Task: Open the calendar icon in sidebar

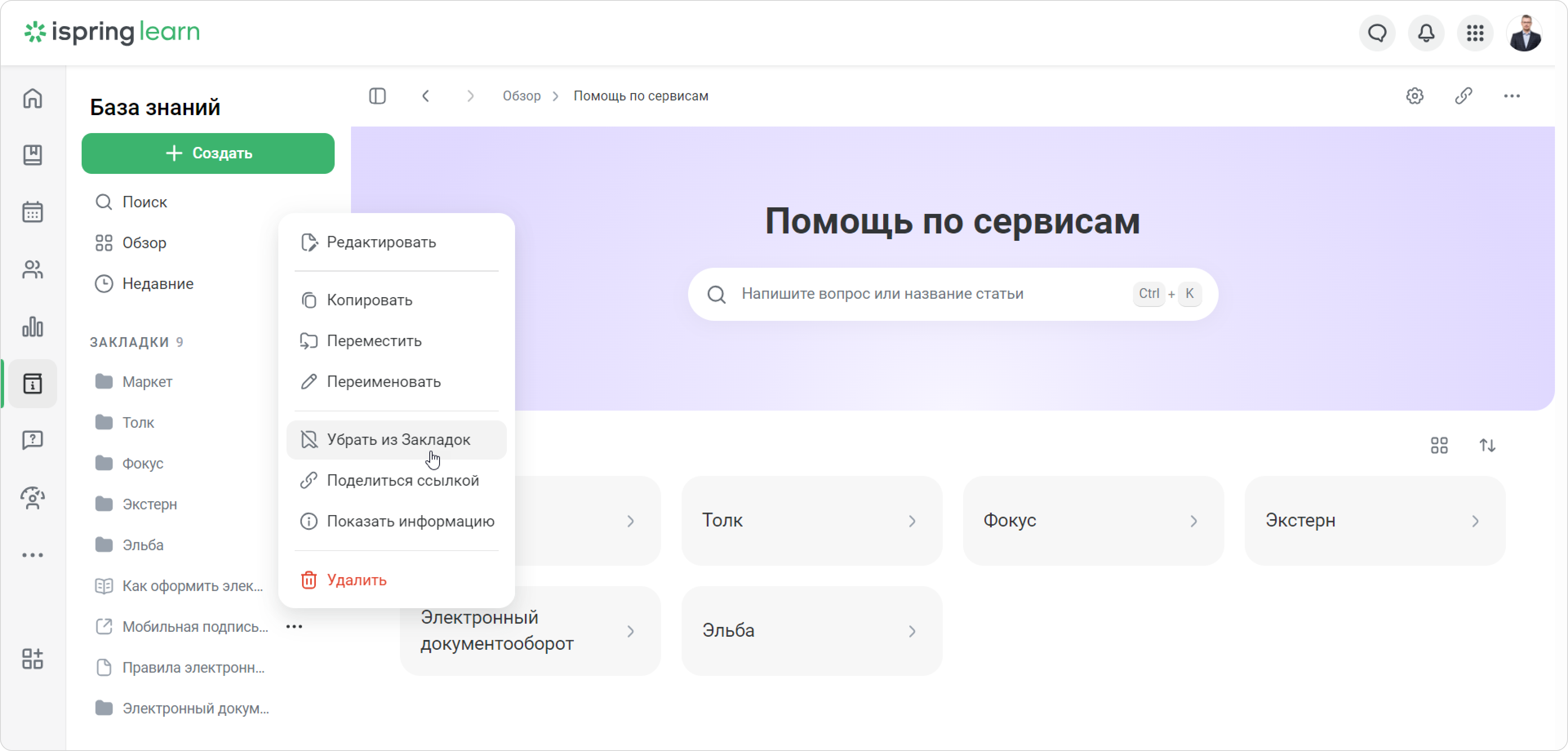Action: [33, 212]
